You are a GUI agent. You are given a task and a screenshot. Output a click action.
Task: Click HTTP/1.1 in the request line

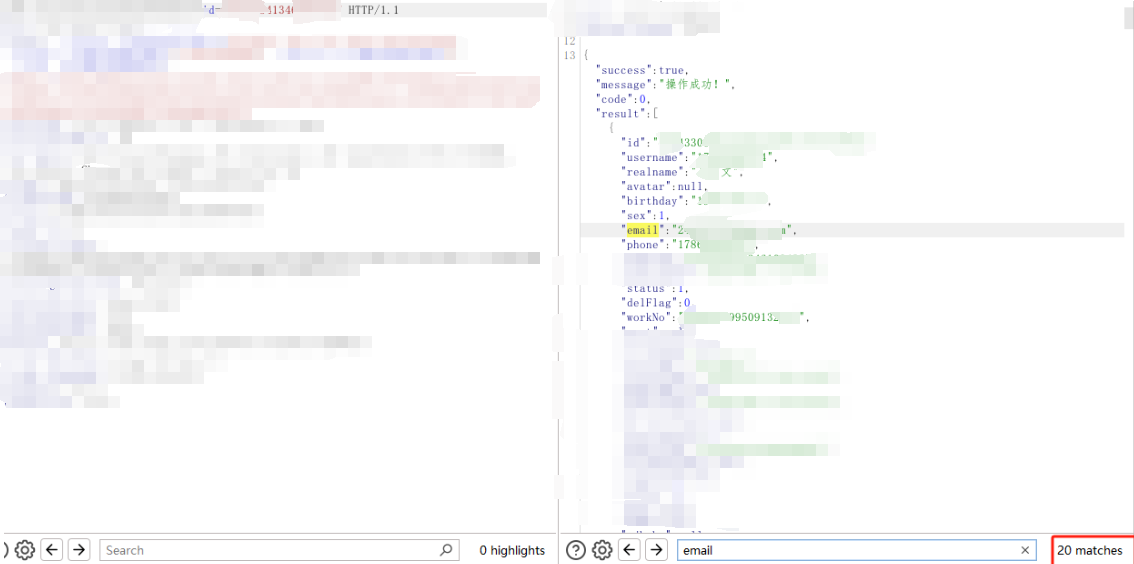[374, 10]
